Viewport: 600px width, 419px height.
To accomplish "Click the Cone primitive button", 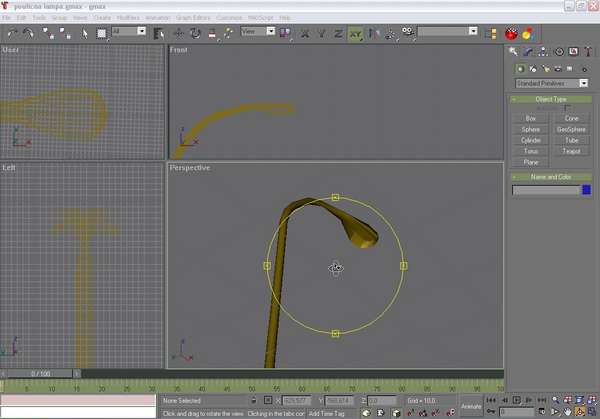I will (x=571, y=118).
